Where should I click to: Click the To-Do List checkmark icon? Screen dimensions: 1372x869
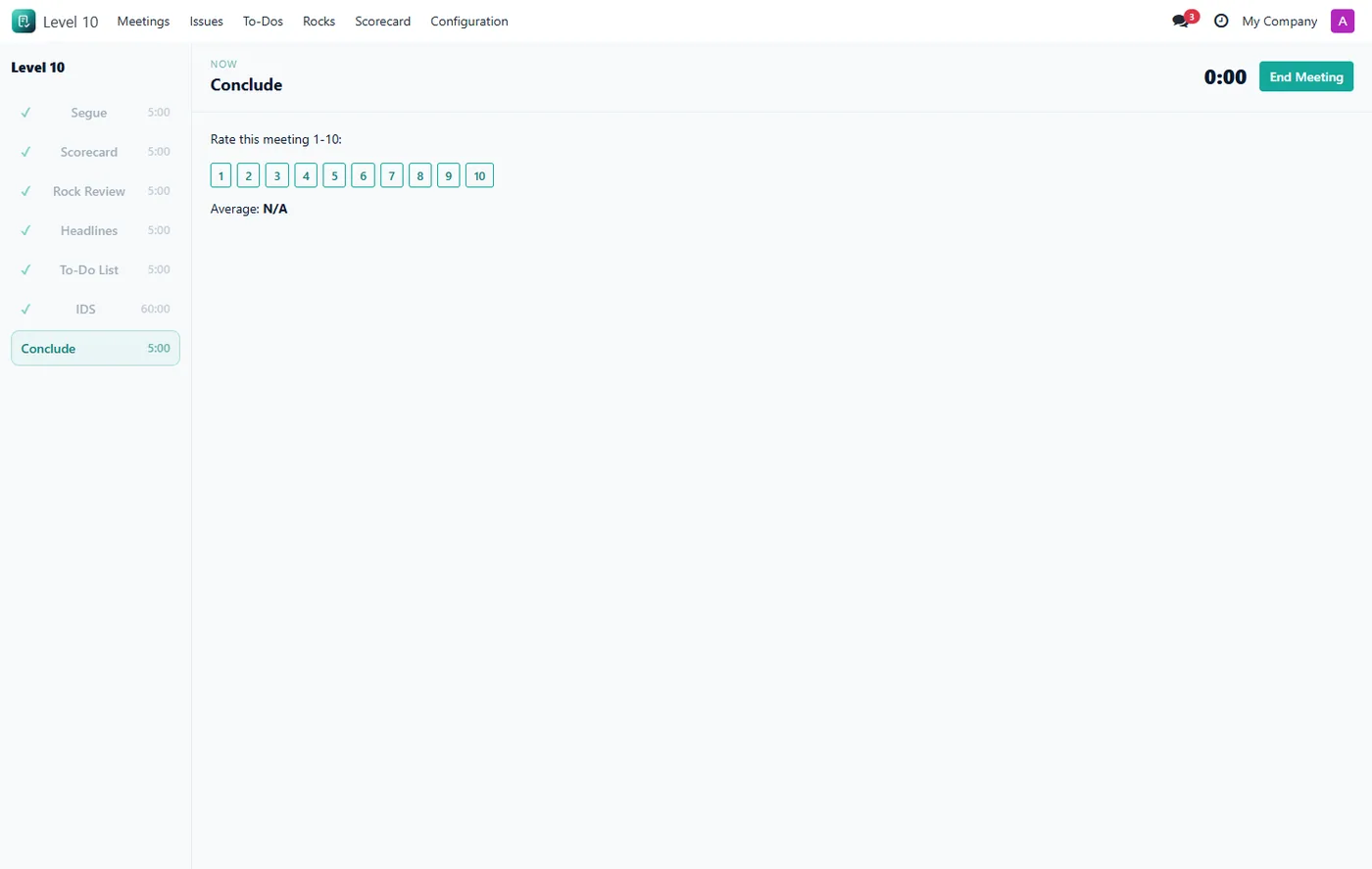pyautogui.click(x=25, y=269)
